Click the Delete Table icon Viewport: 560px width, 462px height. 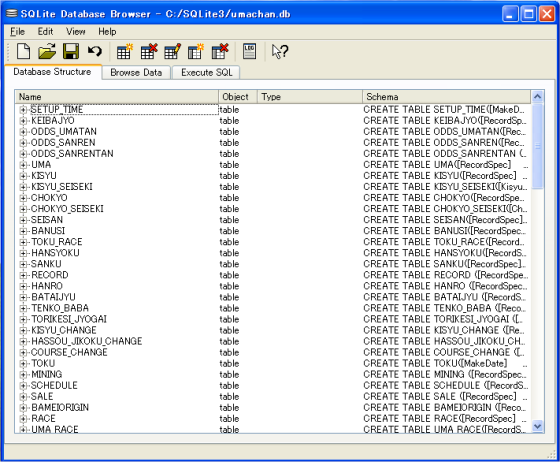pos(149,51)
